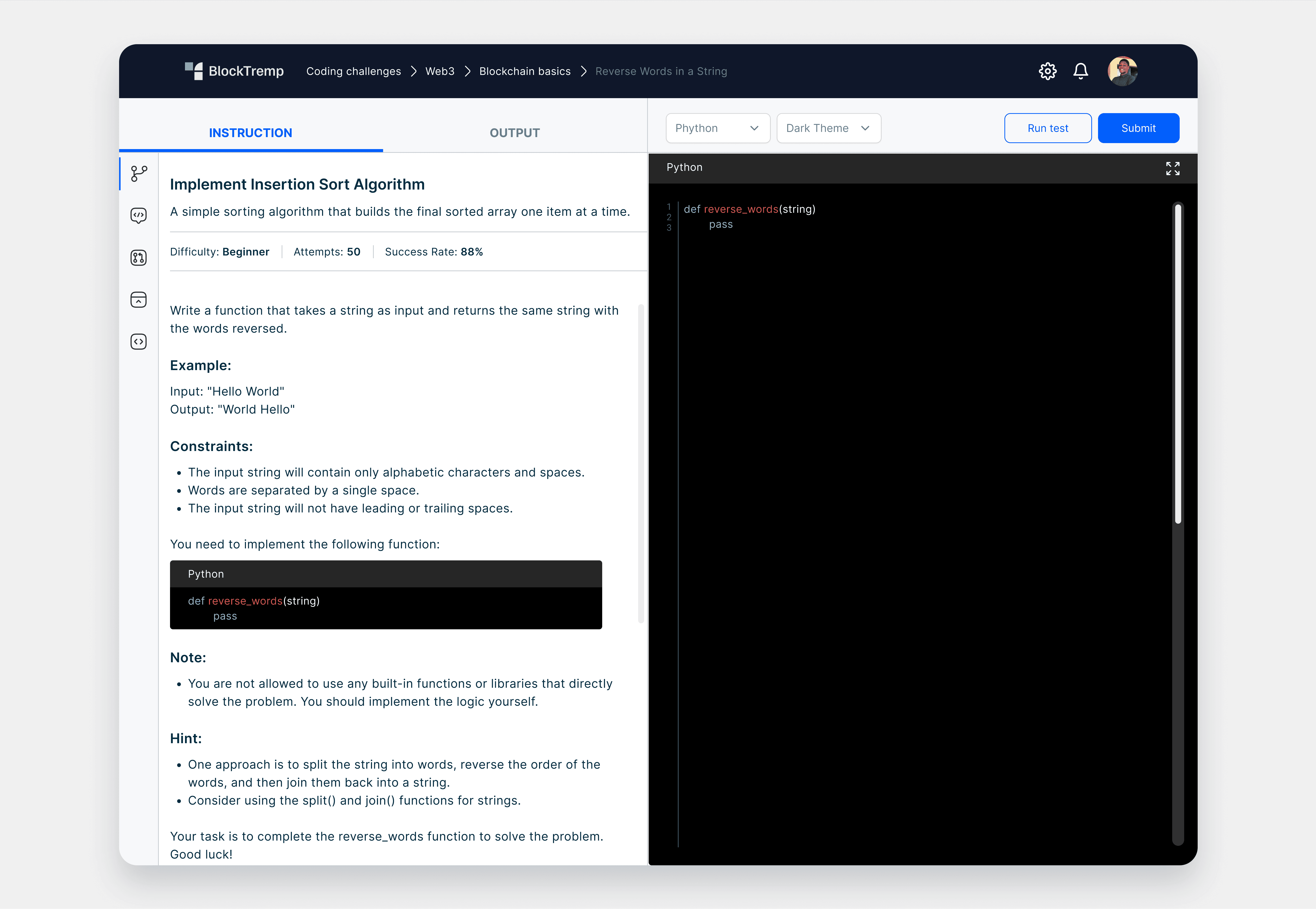Click the collapsed panel sidebar icon

pos(138,300)
